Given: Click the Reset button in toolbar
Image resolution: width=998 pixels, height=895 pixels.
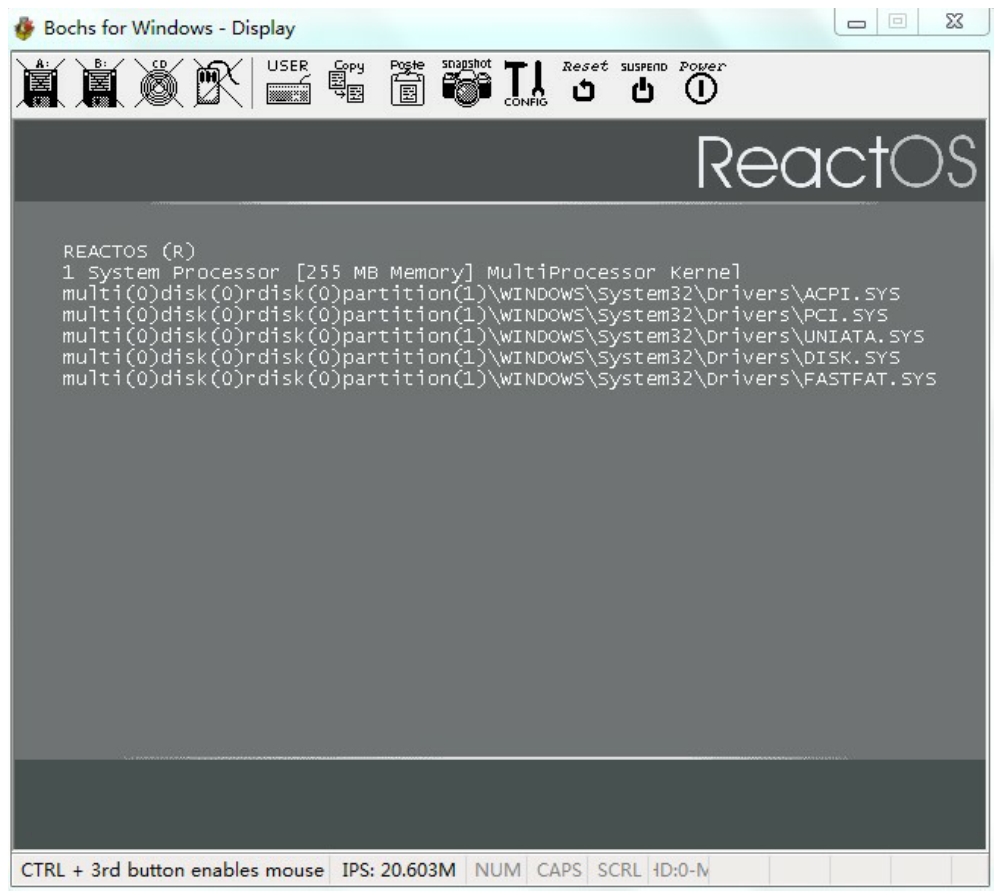Looking at the screenshot, I should pos(584,82).
